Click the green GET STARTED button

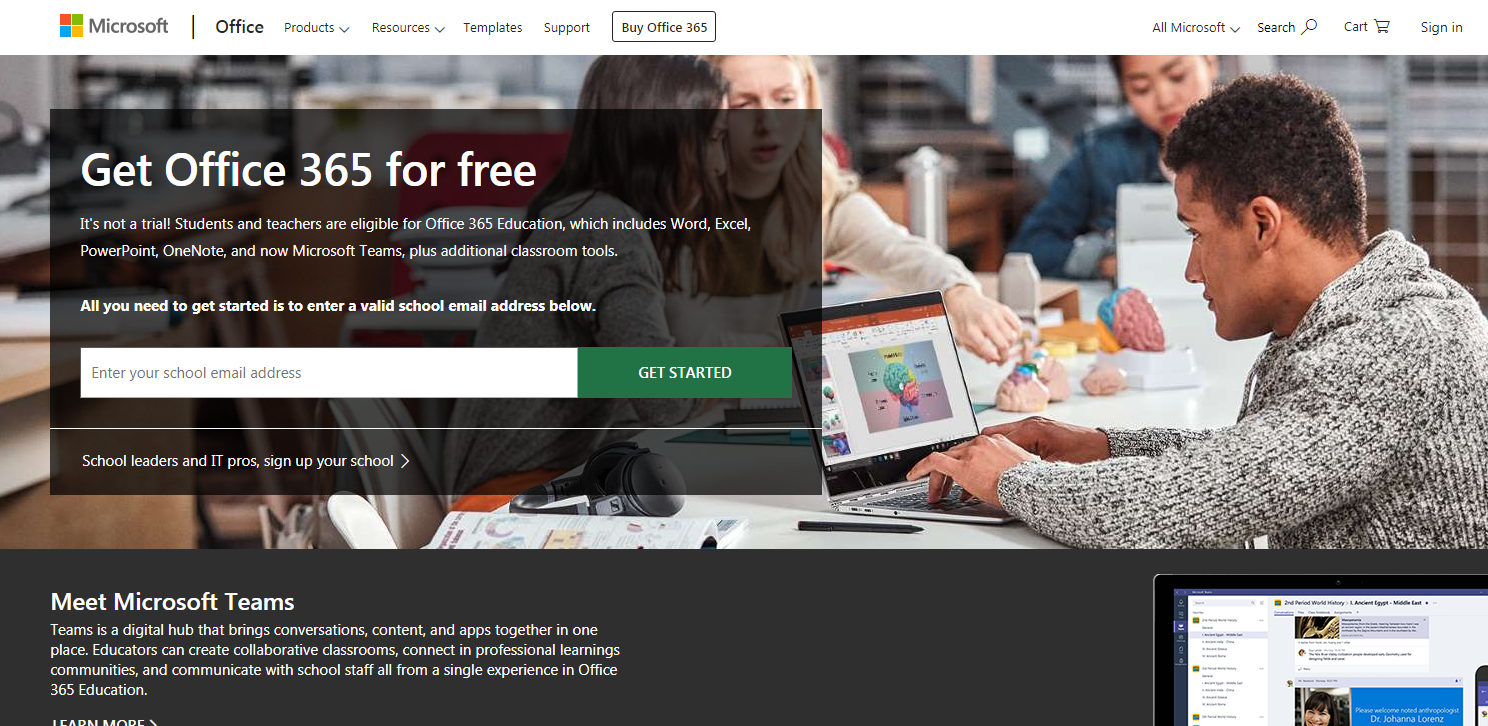685,373
